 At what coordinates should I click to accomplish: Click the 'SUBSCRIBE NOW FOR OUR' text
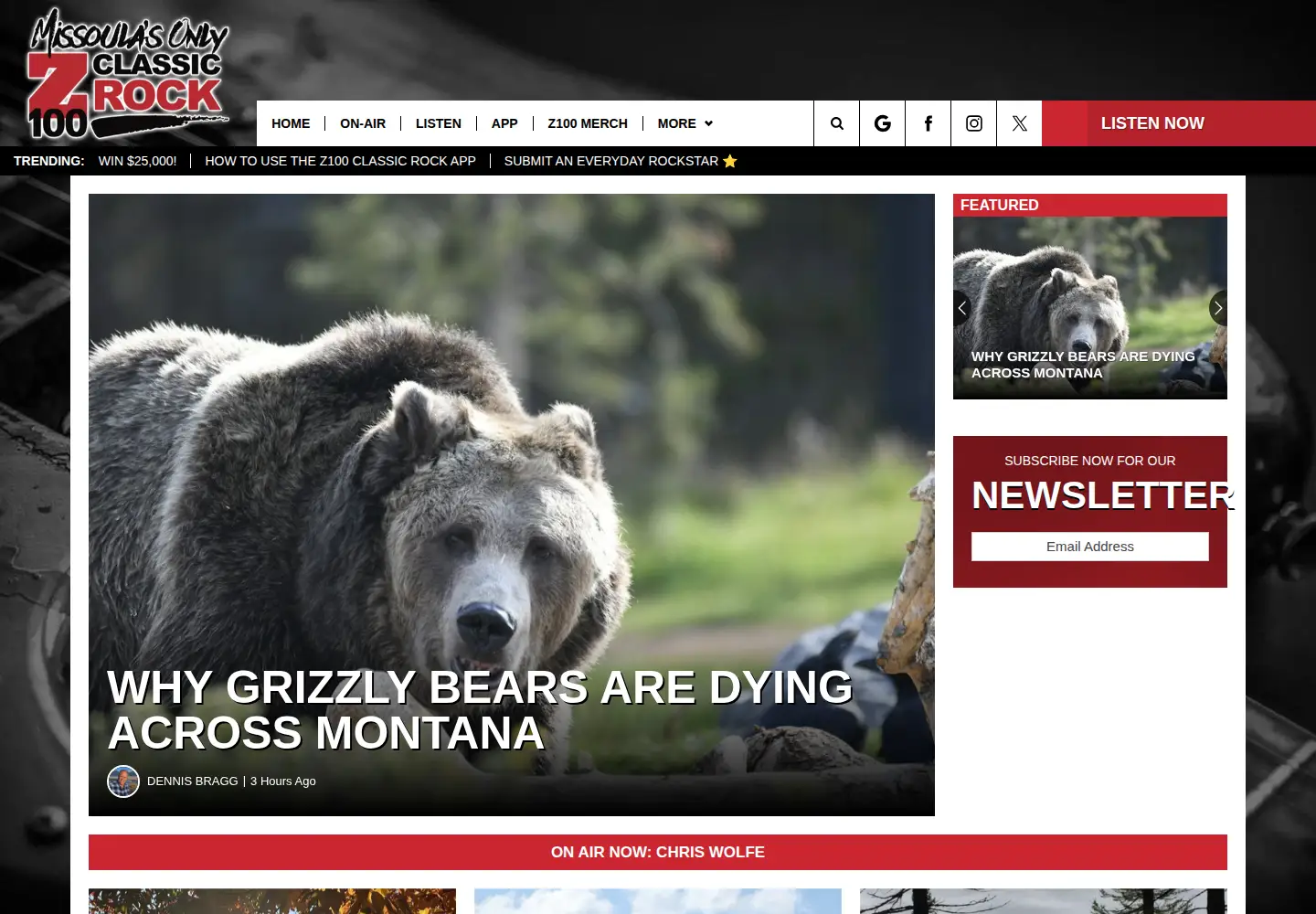click(x=1090, y=461)
